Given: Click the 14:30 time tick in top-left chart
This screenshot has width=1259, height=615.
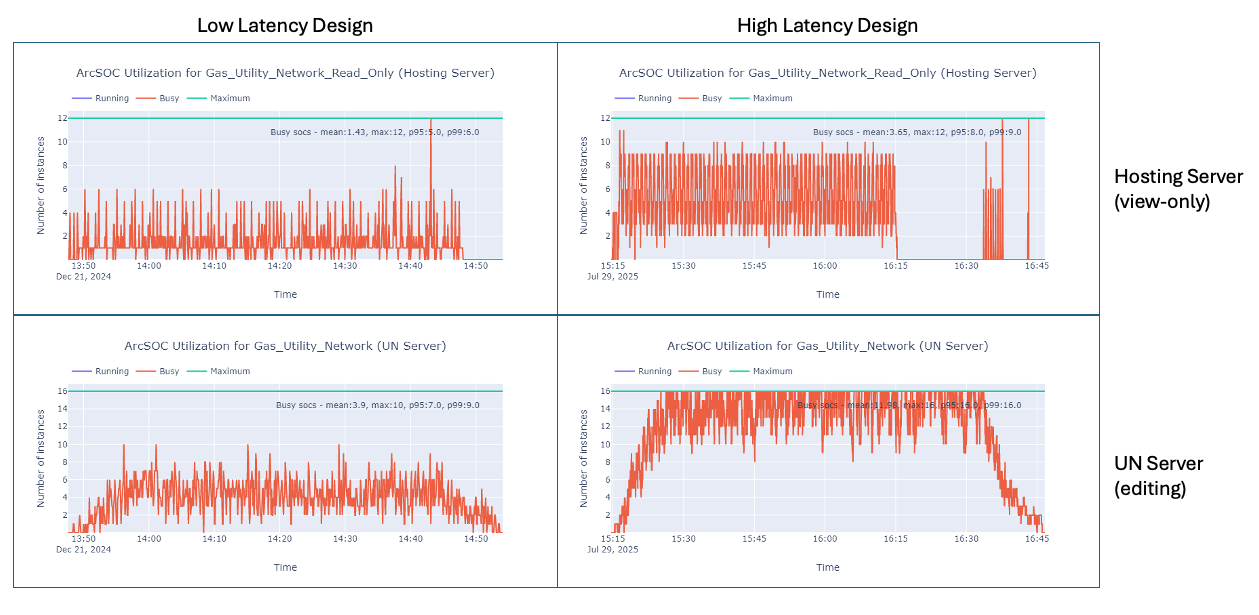Looking at the screenshot, I should 345,266.
